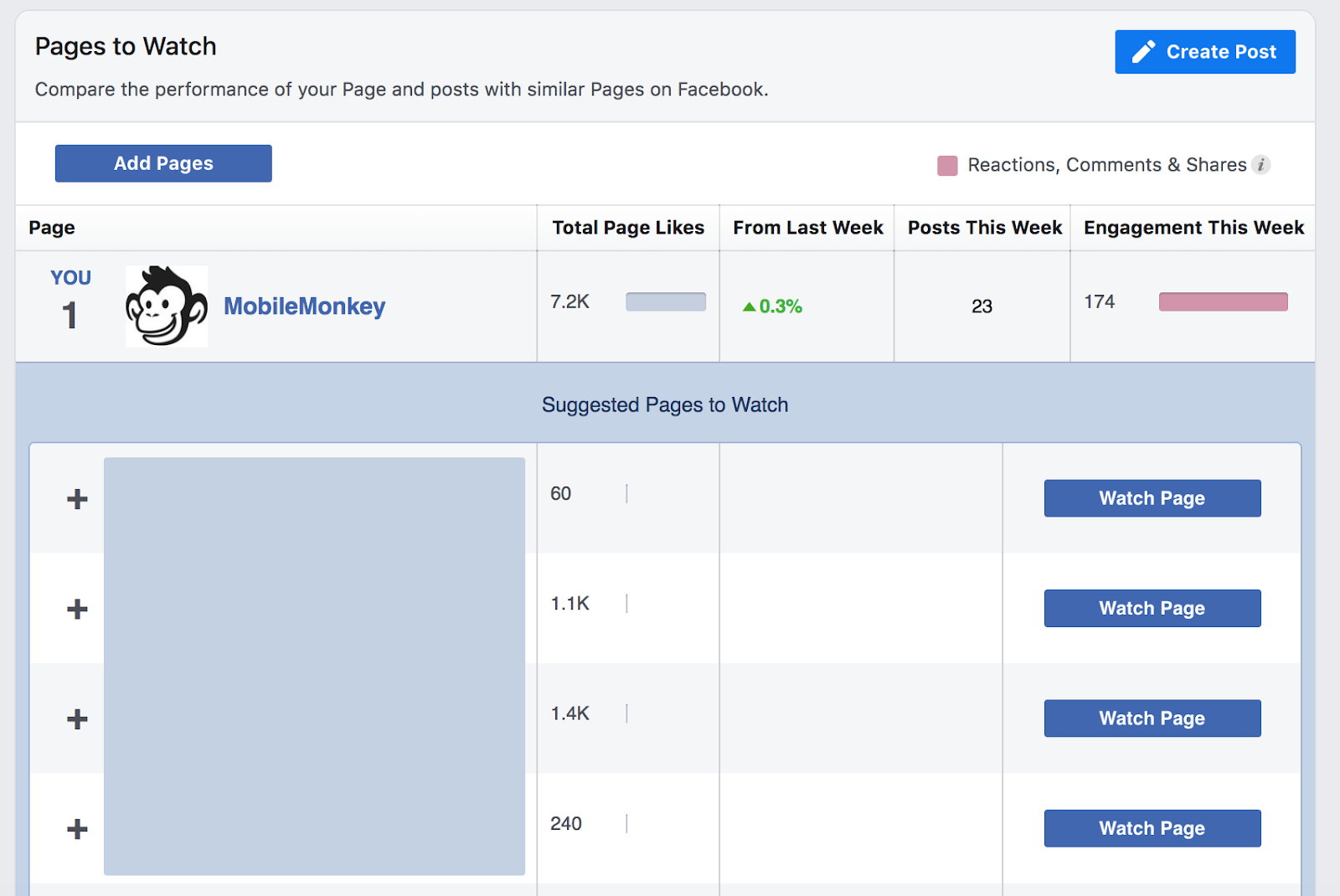Click the grey likes bar for MobileMonkey
1340x896 pixels.
pyautogui.click(x=666, y=301)
